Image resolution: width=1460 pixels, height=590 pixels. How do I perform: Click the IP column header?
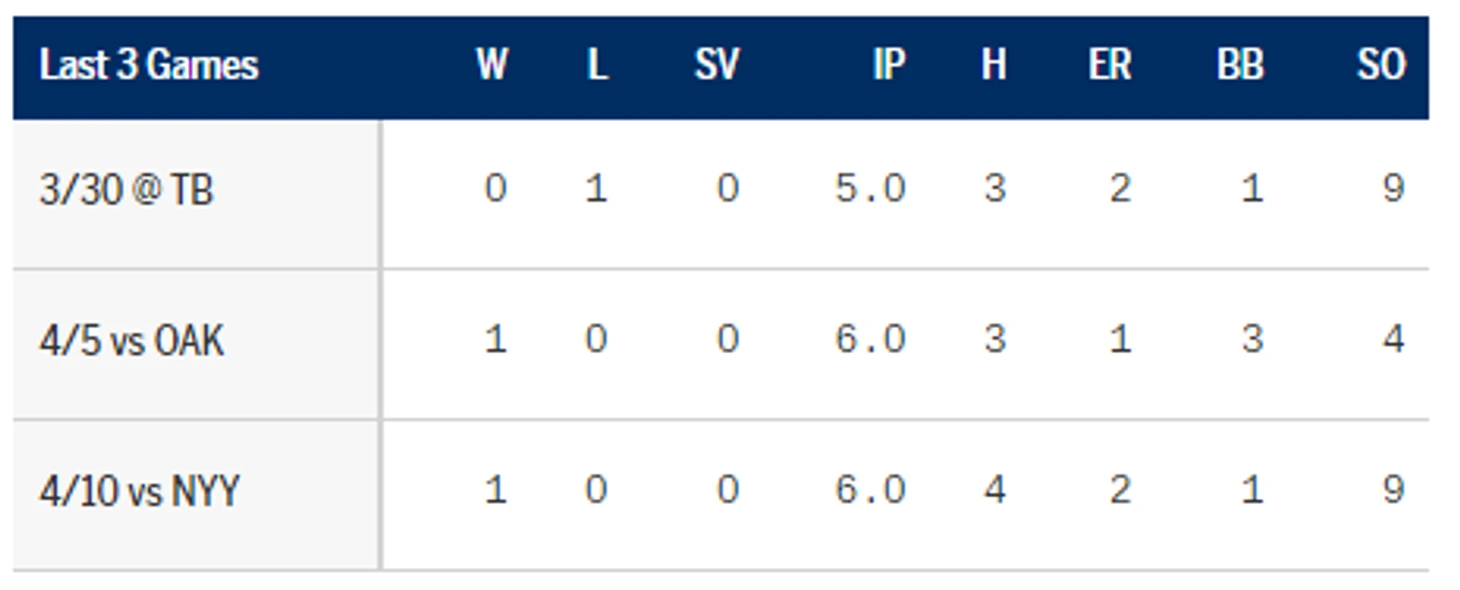(889, 65)
